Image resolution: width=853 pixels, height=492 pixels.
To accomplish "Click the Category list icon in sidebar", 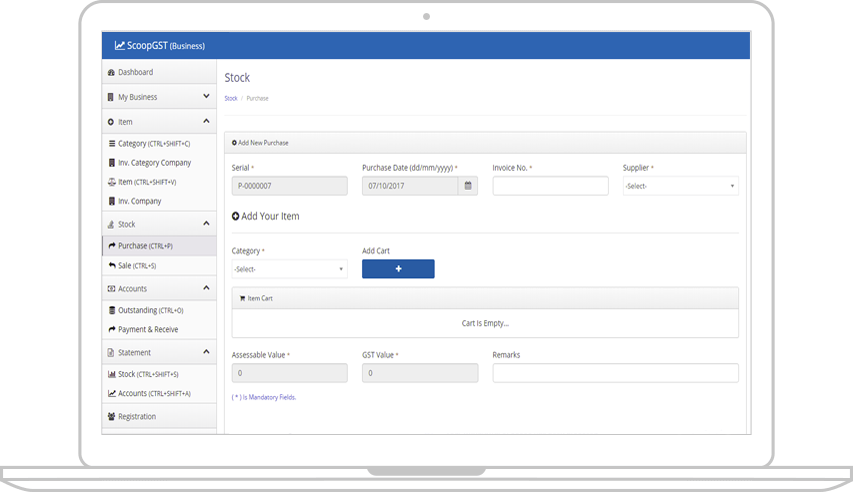I will pos(111,144).
